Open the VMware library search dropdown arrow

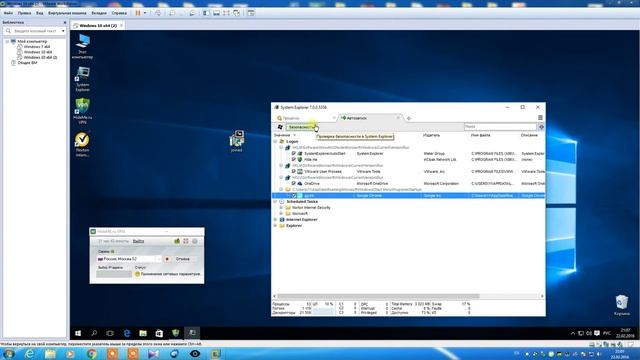[63, 31]
